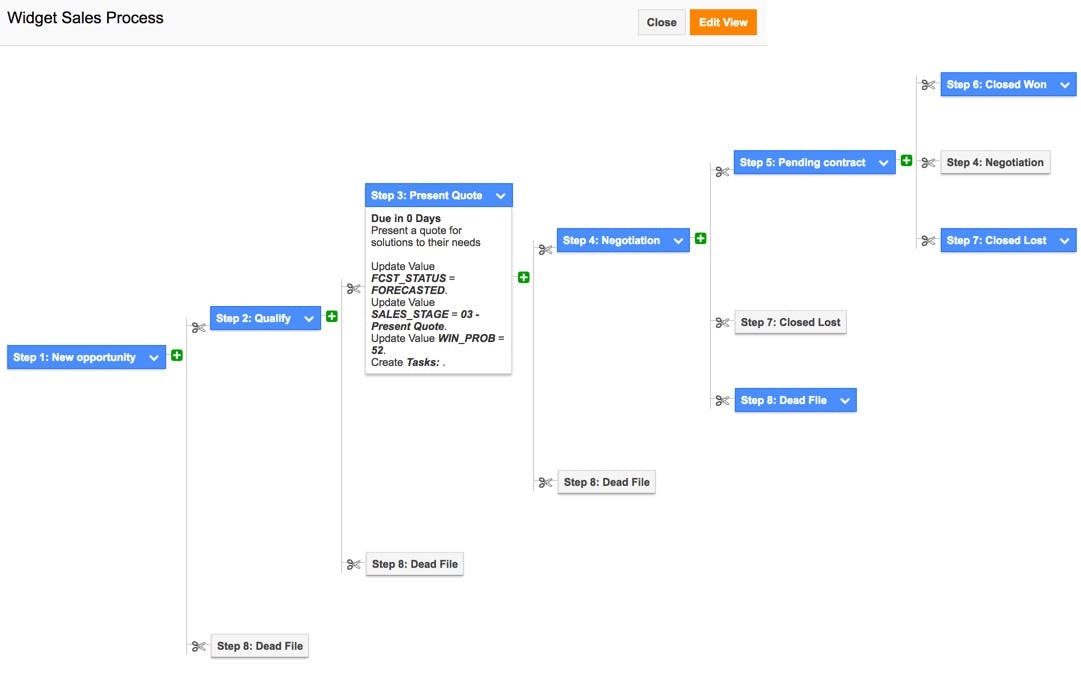Expand Step 1: New opportunity dropdown arrow
Screen dimensions: 1081x681
pos(154,358)
